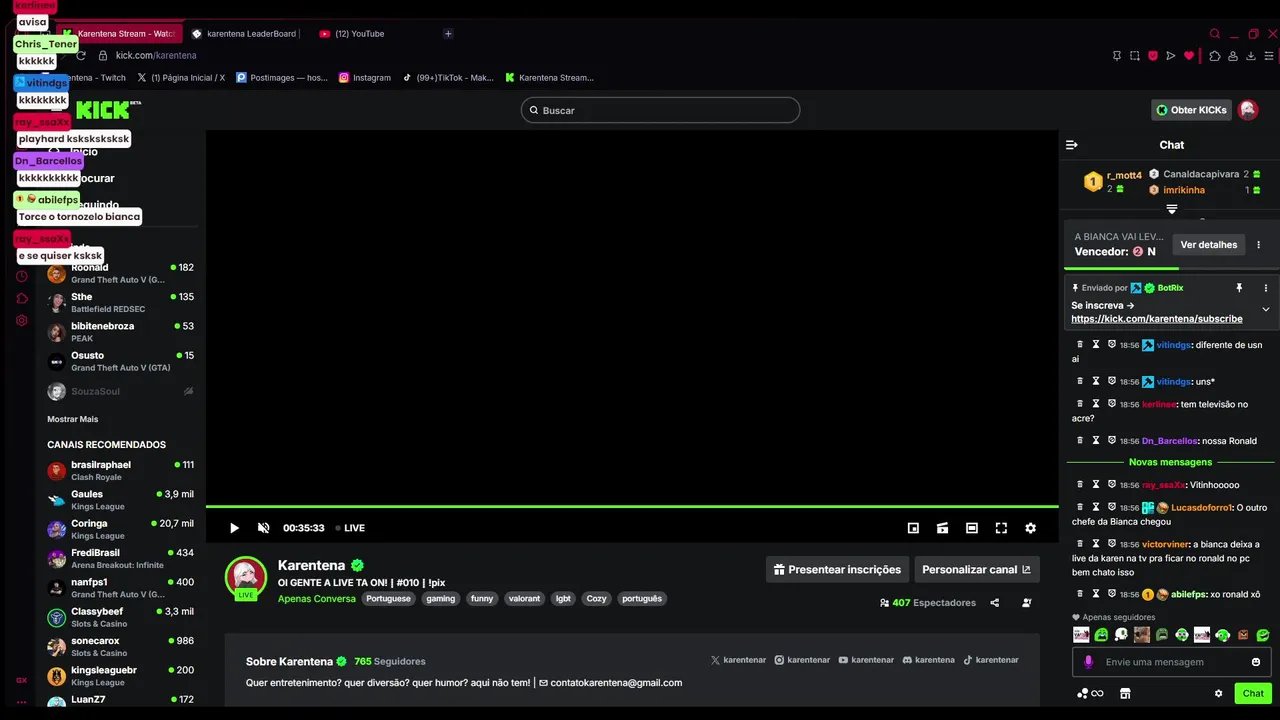This screenshot has height=720, width=1280.
Task: Select the 'gaming' tag
Action: 440,599
